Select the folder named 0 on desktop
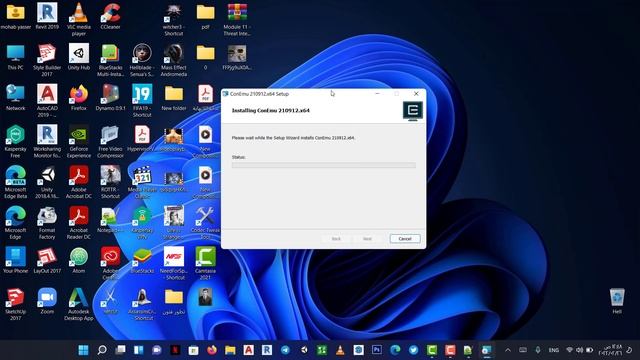The image size is (640, 360). 205,57
